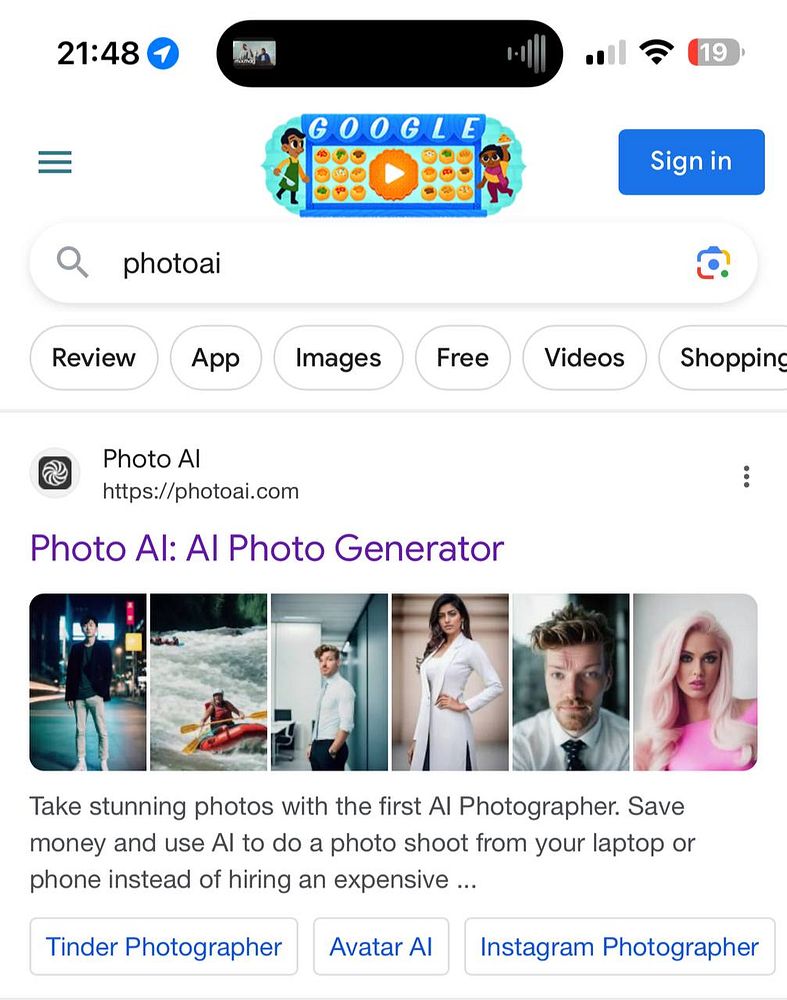Tap the audio waveform in Dynamic Island

(x=527, y=54)
